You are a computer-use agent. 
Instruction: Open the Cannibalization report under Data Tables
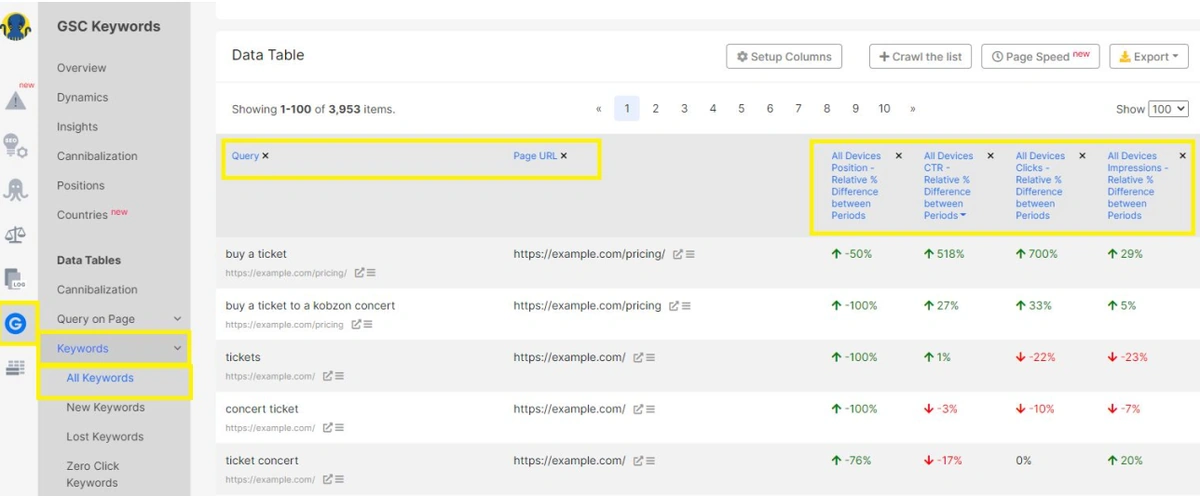97,290
